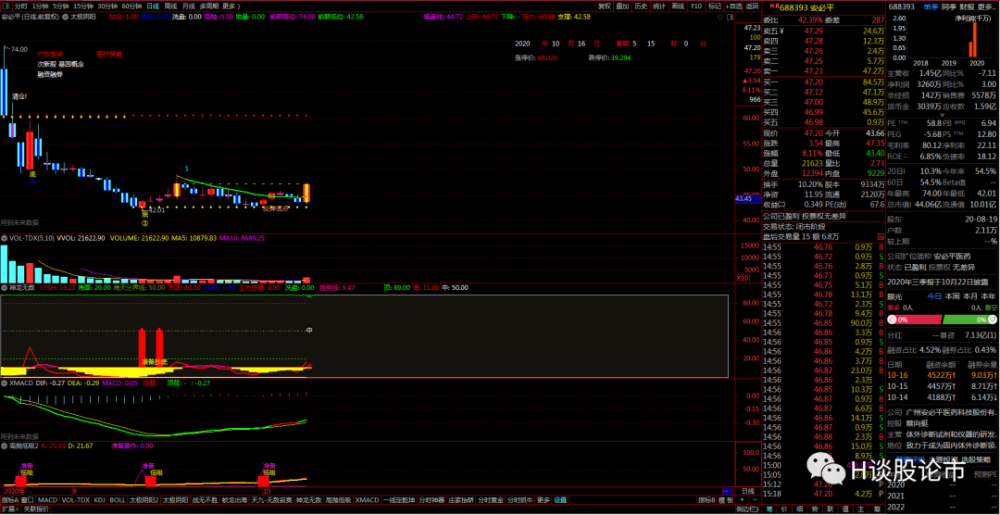
Task: Select the 1分钟 period tab
Action: pos(40,6)
